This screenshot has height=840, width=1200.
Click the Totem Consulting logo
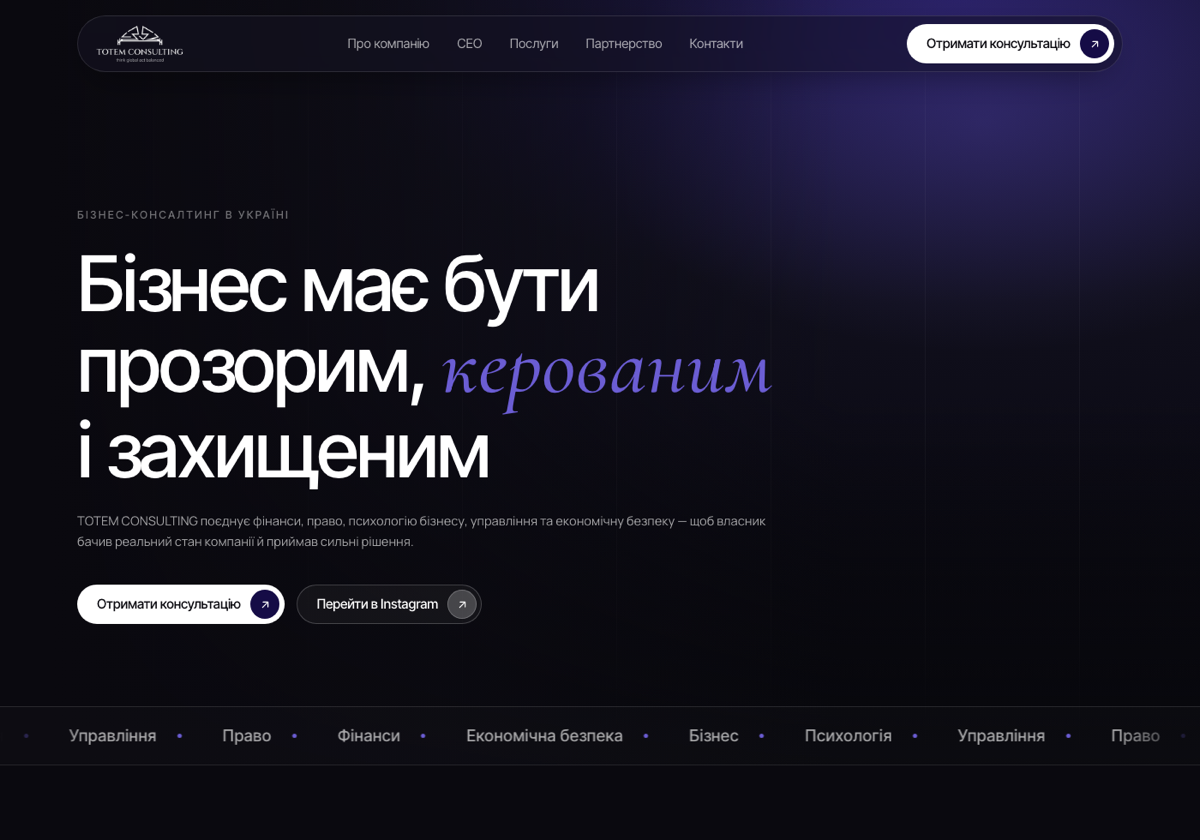click(140, 44)
